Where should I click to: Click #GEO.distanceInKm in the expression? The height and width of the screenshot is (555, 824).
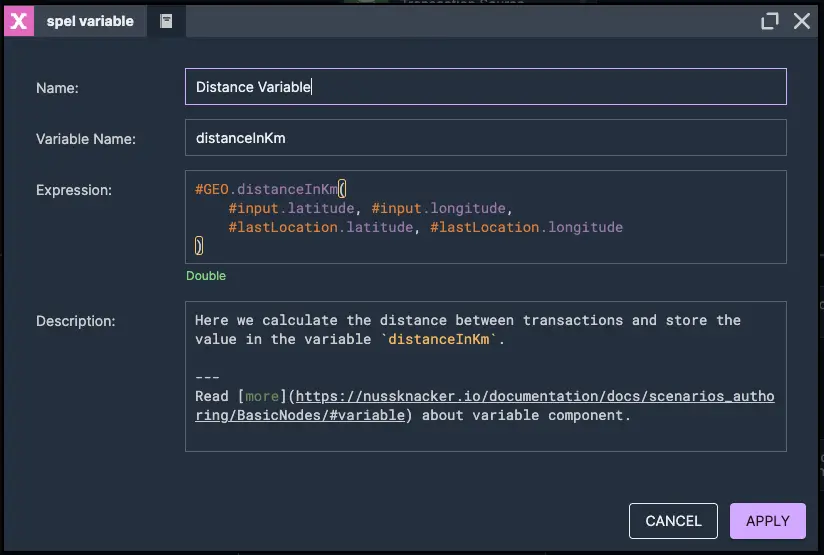tap(266, 189)
